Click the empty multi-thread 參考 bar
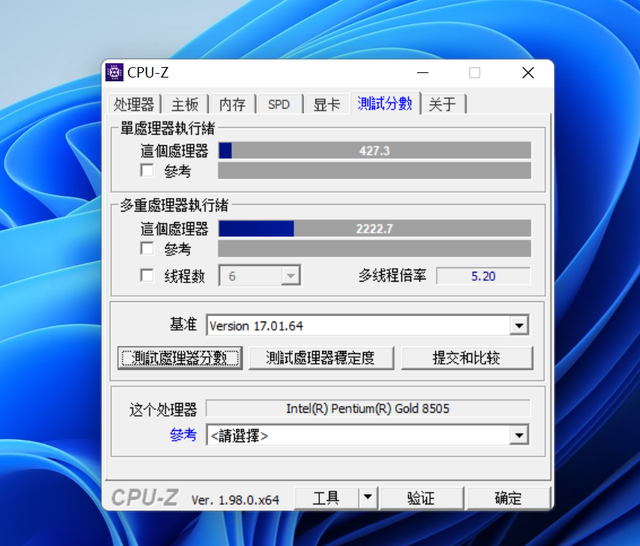Screen dimensions: 640x546 (375, 249)
